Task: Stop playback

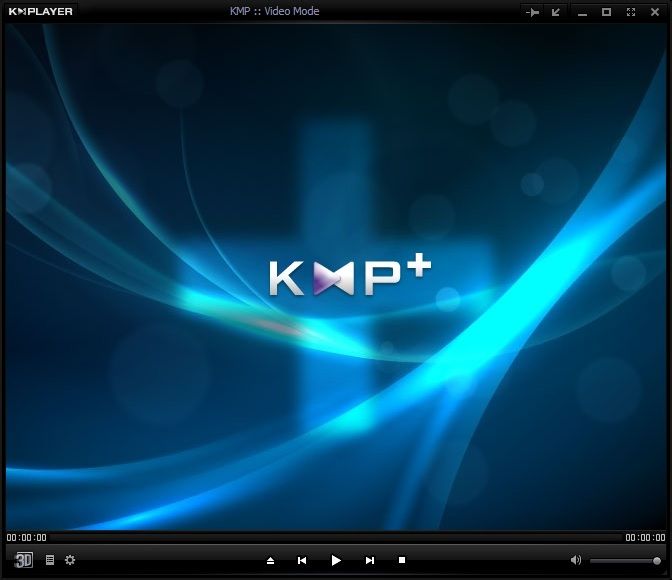Action: click(402, 560)
